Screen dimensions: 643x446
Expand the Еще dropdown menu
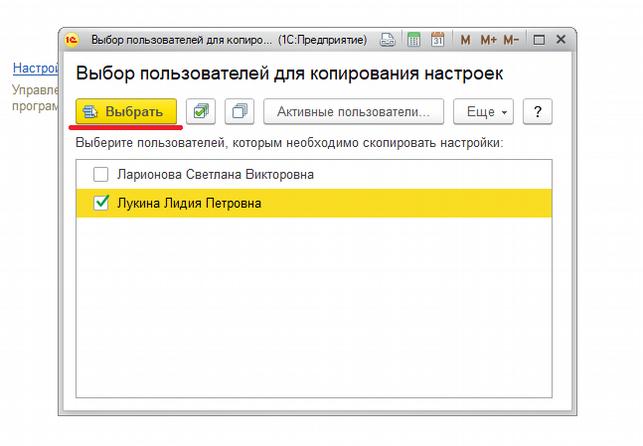coord(483,112)
